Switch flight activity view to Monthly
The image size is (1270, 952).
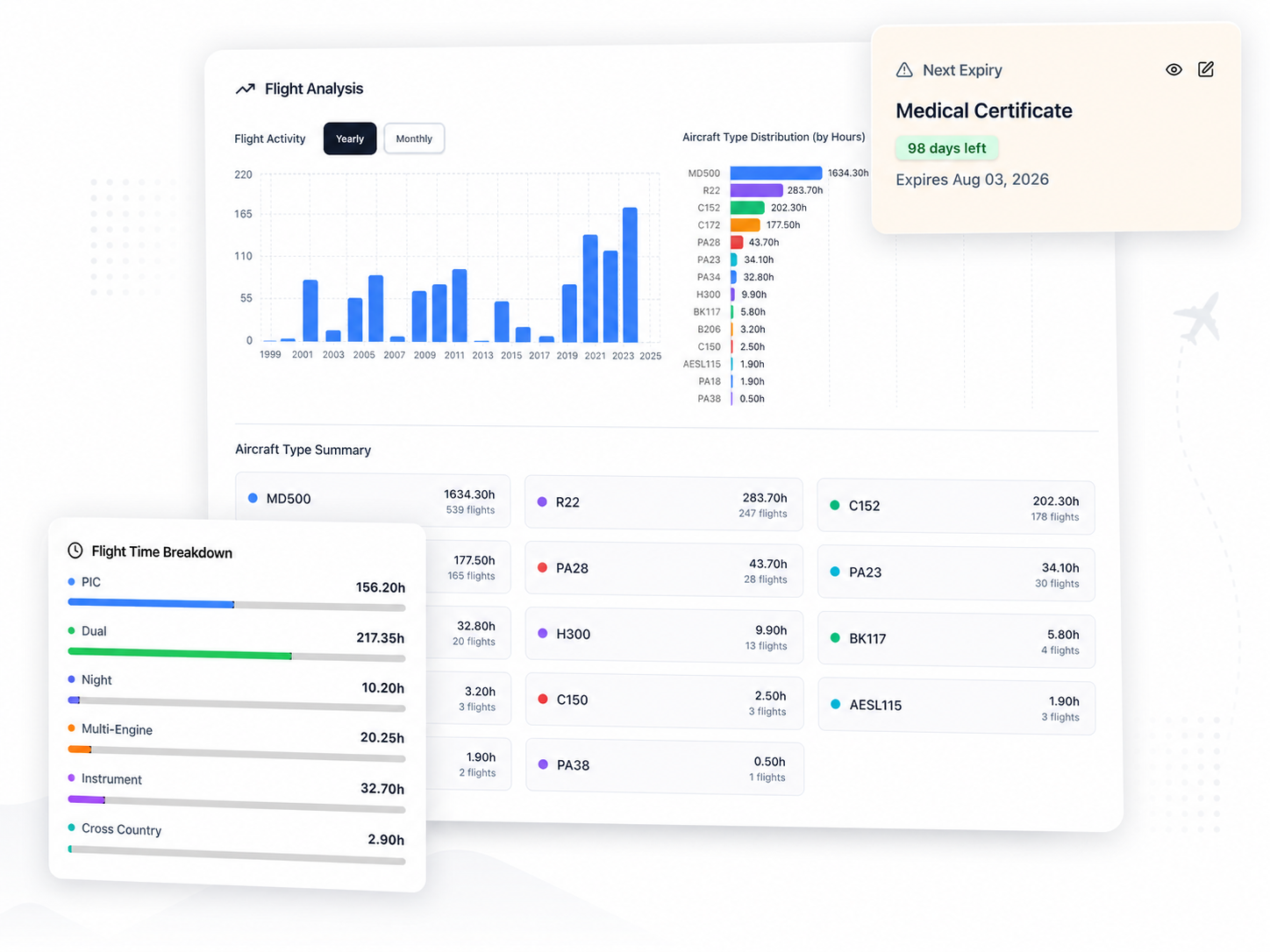coord(413,138)
